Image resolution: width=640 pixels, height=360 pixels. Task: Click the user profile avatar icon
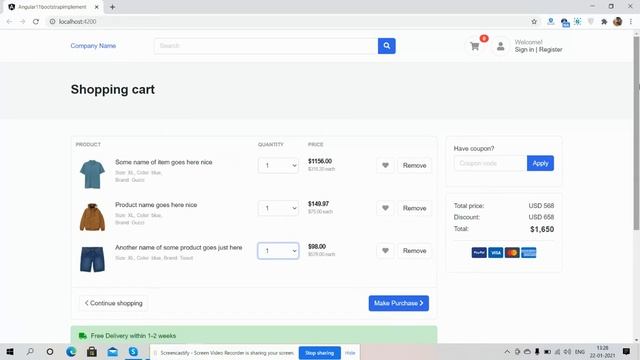click(500, 46)
